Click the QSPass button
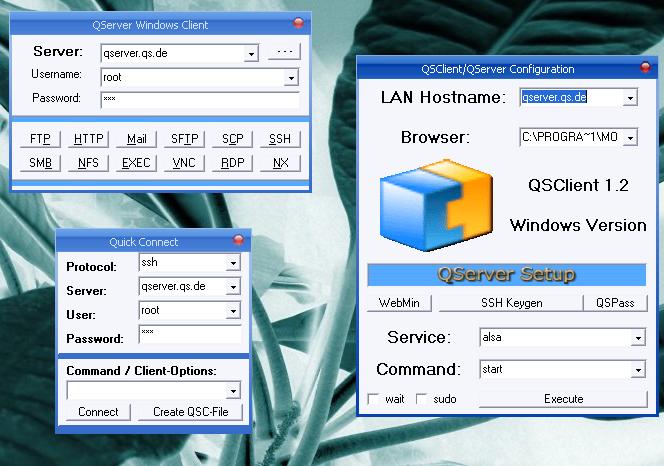 click(x=615, y=303)
